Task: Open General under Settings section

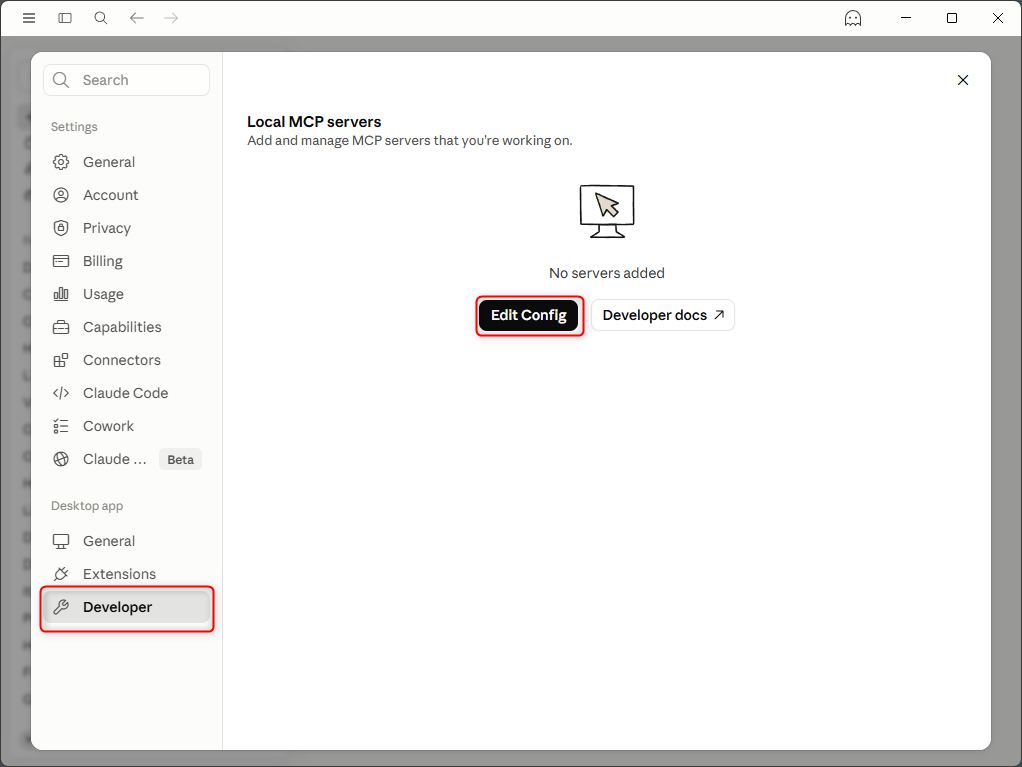Action: [x=126, y=162]
